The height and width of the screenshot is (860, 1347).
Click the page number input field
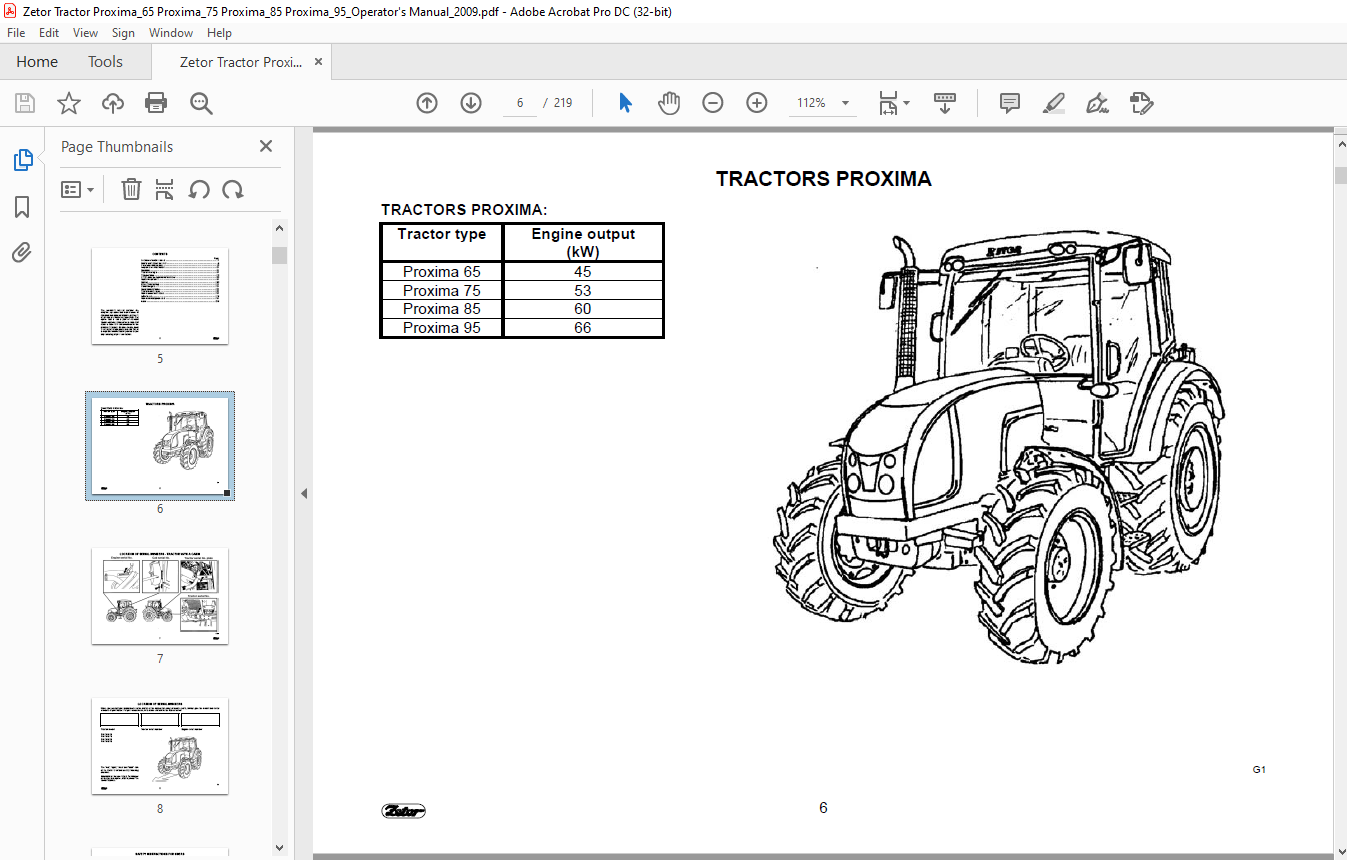521,103
